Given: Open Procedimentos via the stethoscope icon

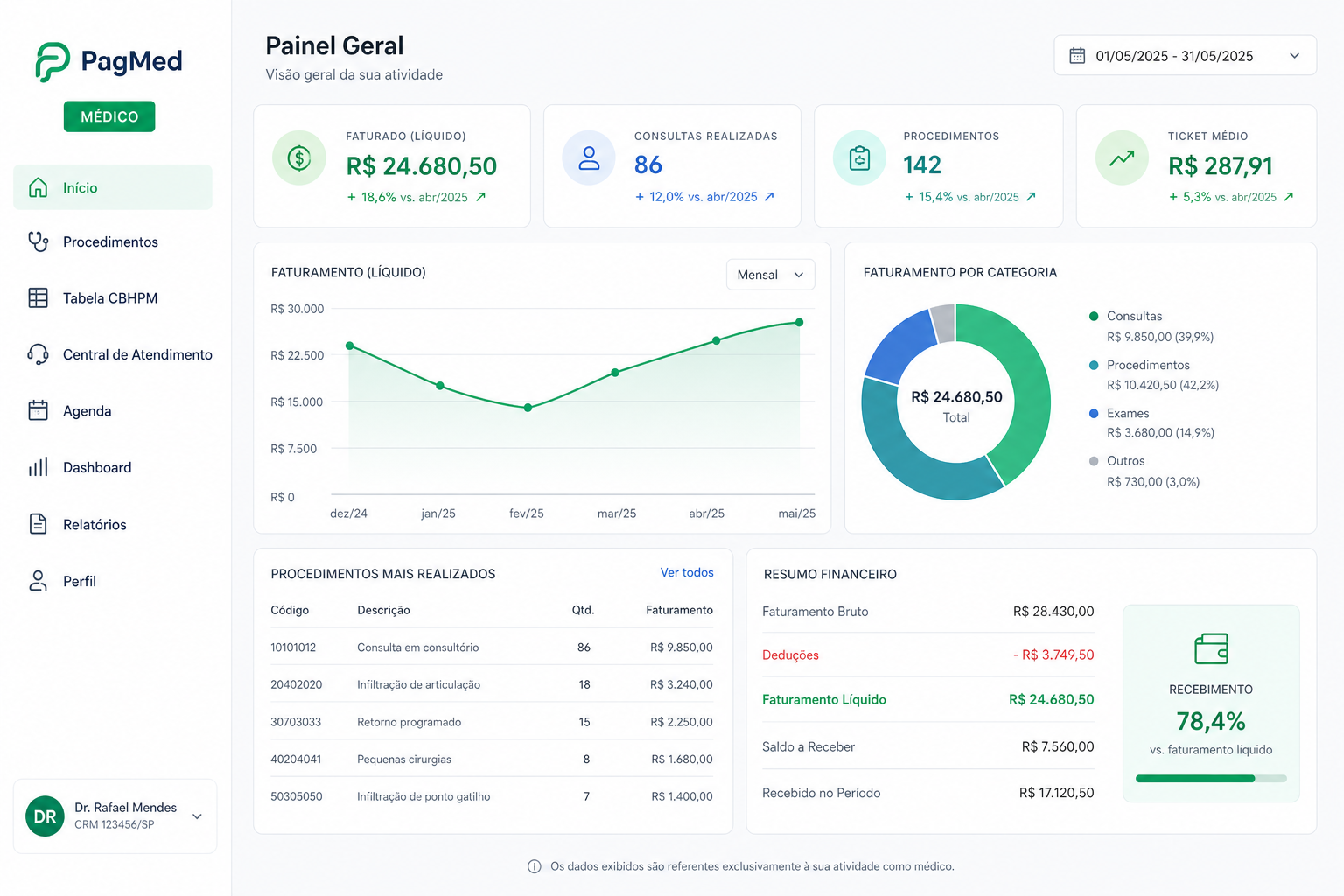Looking at the screenshot, I should (x=38, y=241).
